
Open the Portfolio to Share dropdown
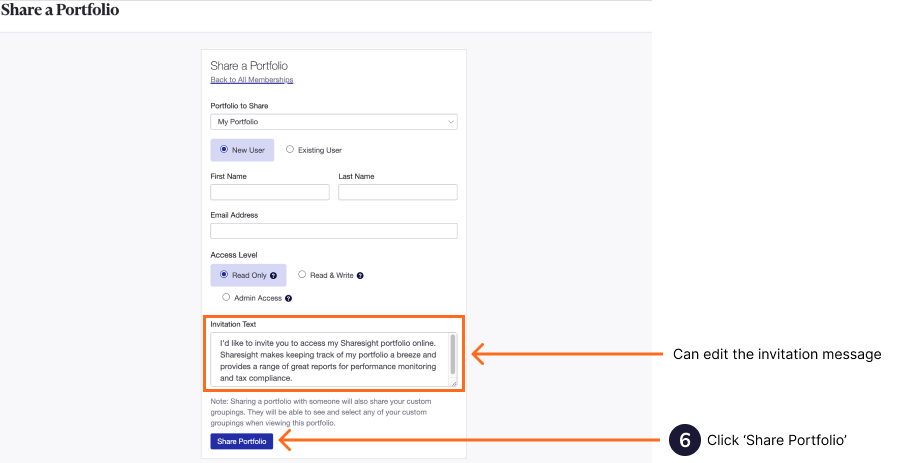click(x=333, y=122)
